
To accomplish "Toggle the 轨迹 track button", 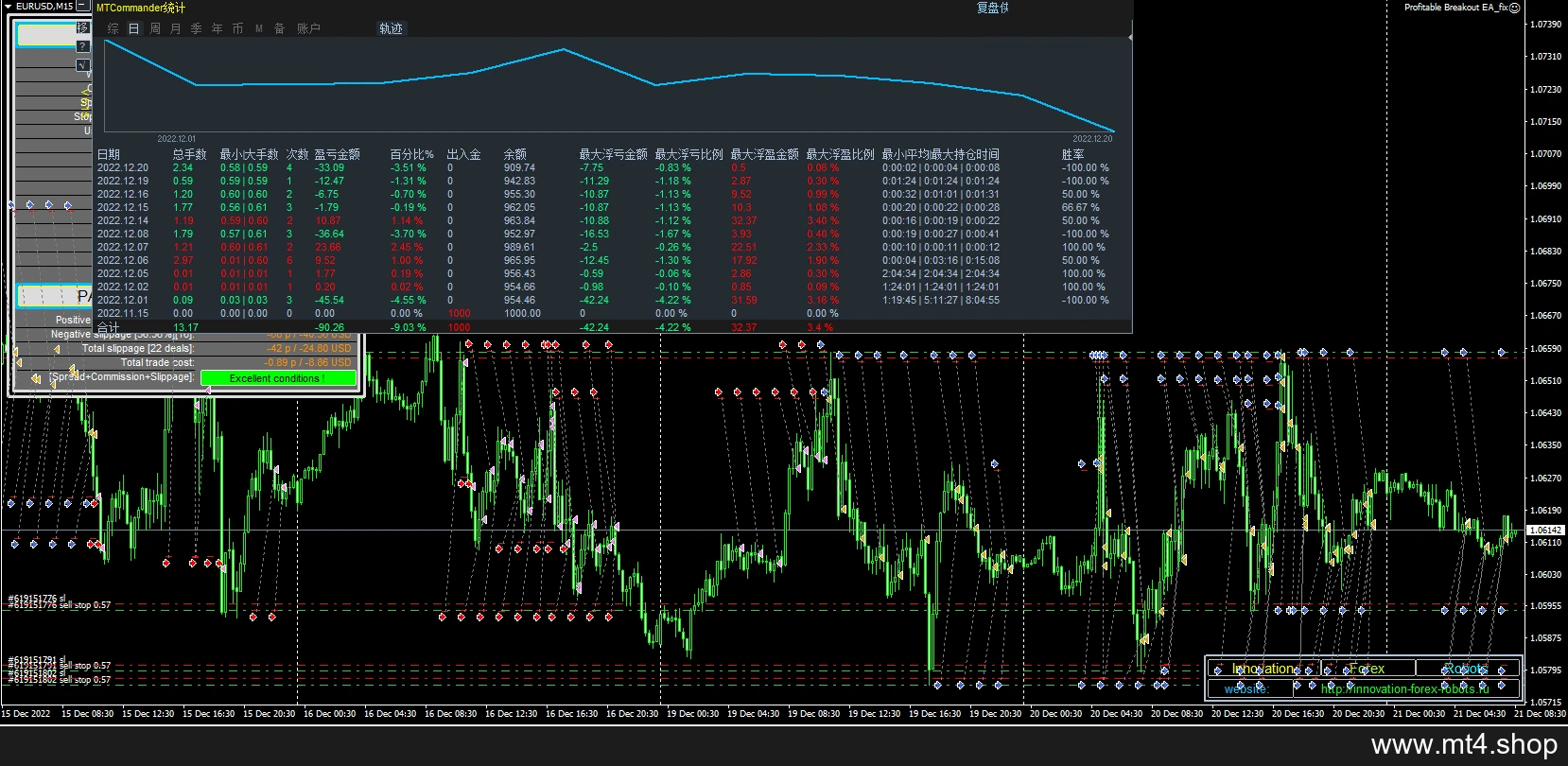I will [391, 28].
